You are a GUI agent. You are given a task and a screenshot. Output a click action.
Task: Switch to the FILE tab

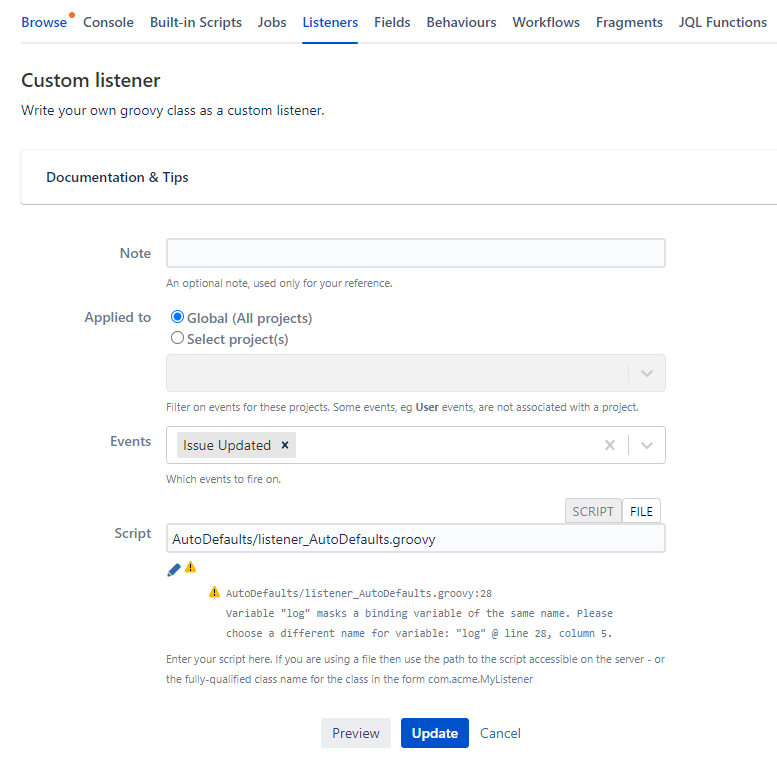pos(641,511)
